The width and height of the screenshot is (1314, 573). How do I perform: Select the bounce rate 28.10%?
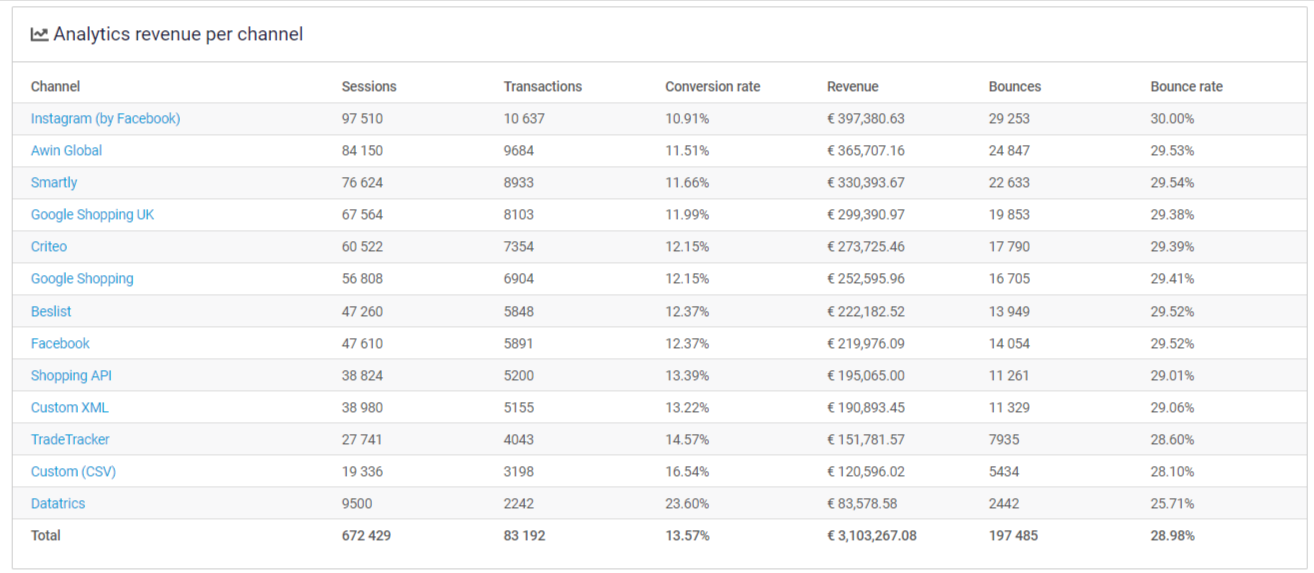pyautogui.click(x=1172, y=471)
